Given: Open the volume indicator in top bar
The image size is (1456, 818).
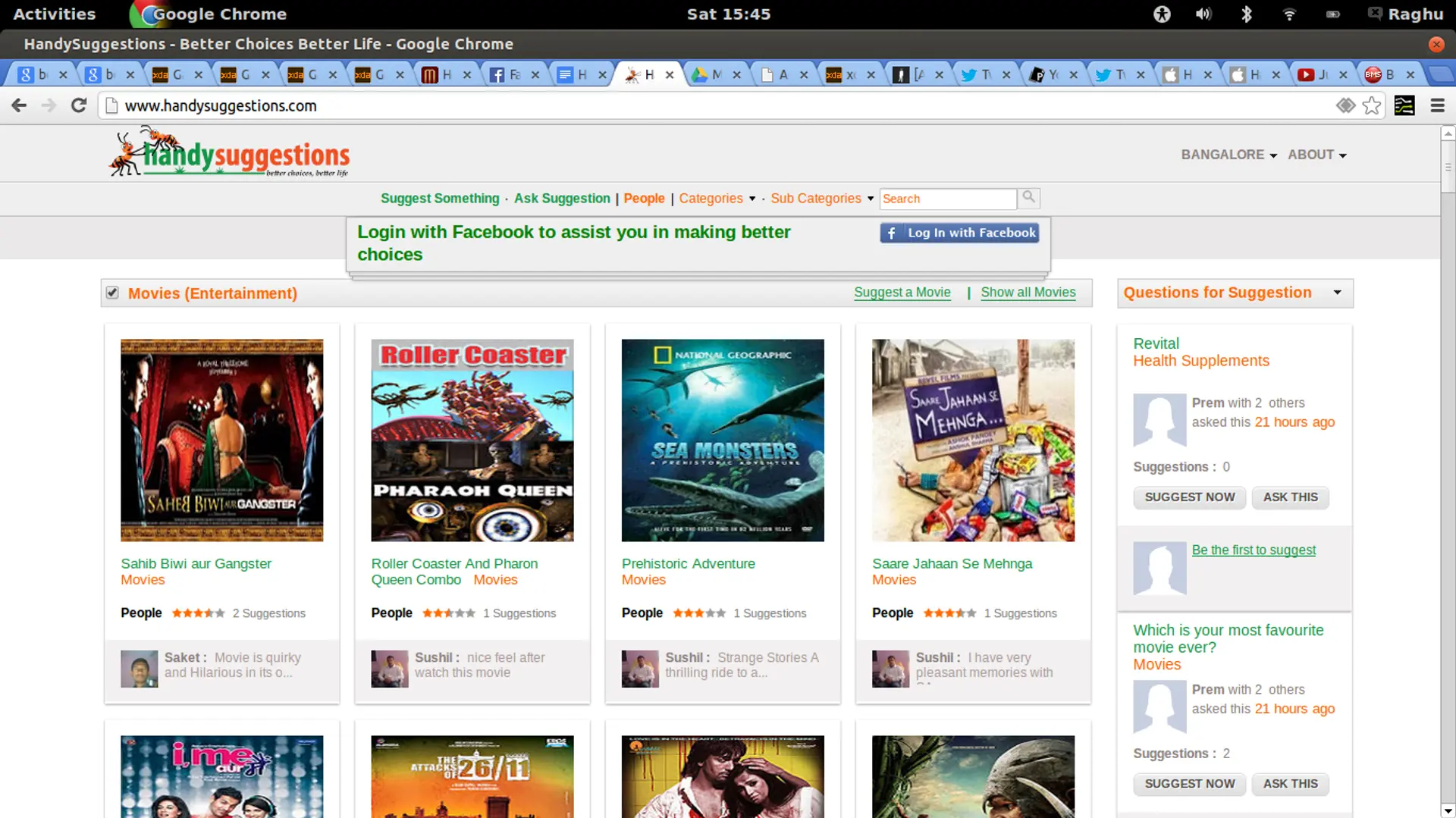Looking at the screenshot, I should (x=1203, y=14).
